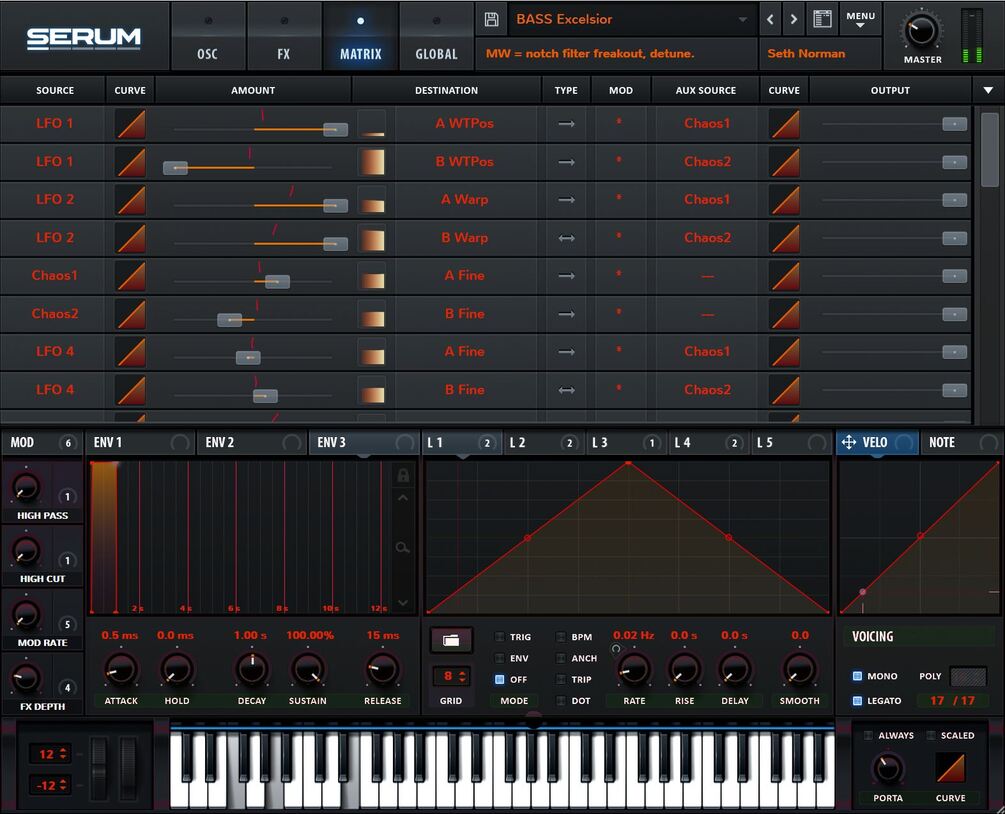Screen dimensions: 1005x814
Task: Select the NOTE tab
Action: [961, 442]
